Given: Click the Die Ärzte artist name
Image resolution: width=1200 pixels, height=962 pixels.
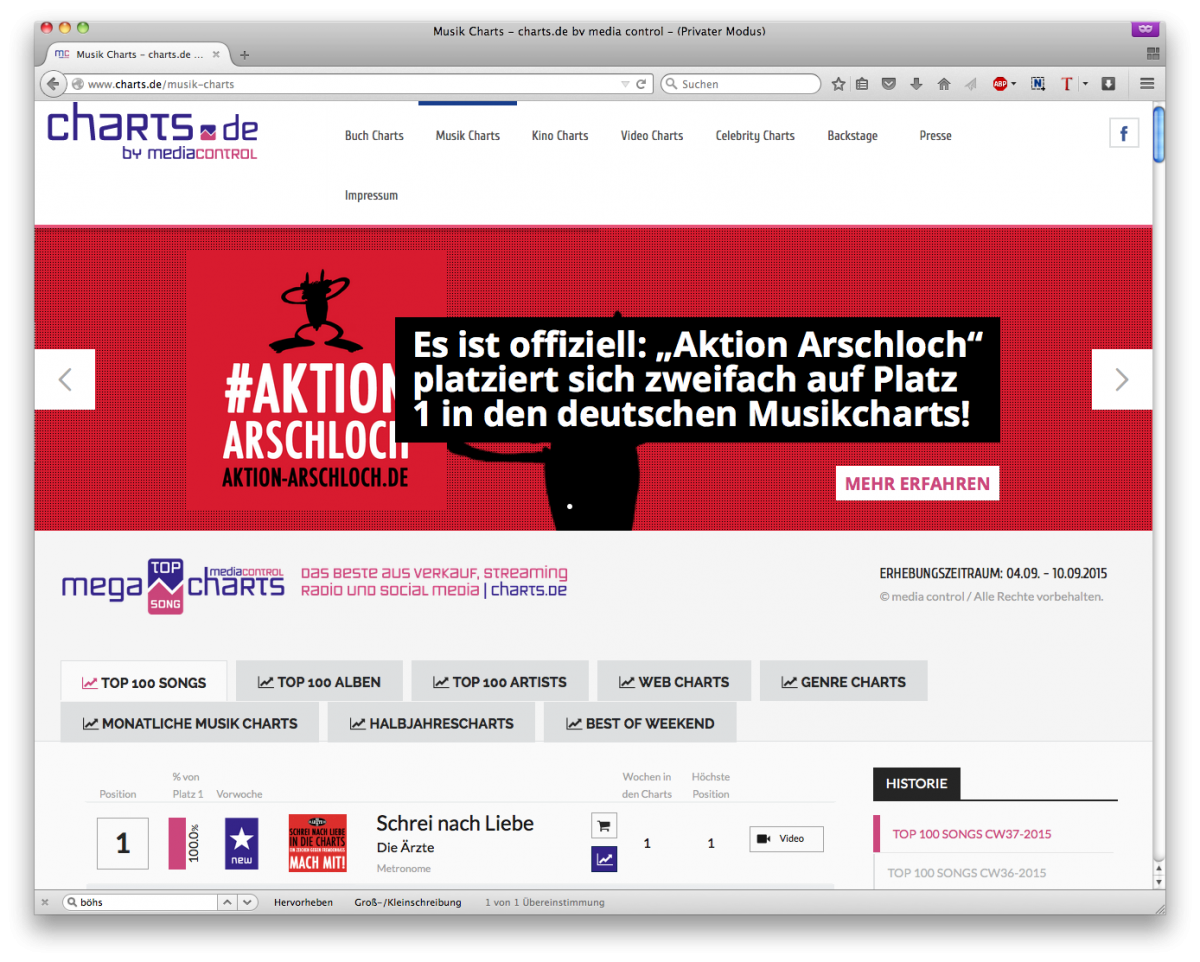Looking at the screenshot, I should click(405, 848).
